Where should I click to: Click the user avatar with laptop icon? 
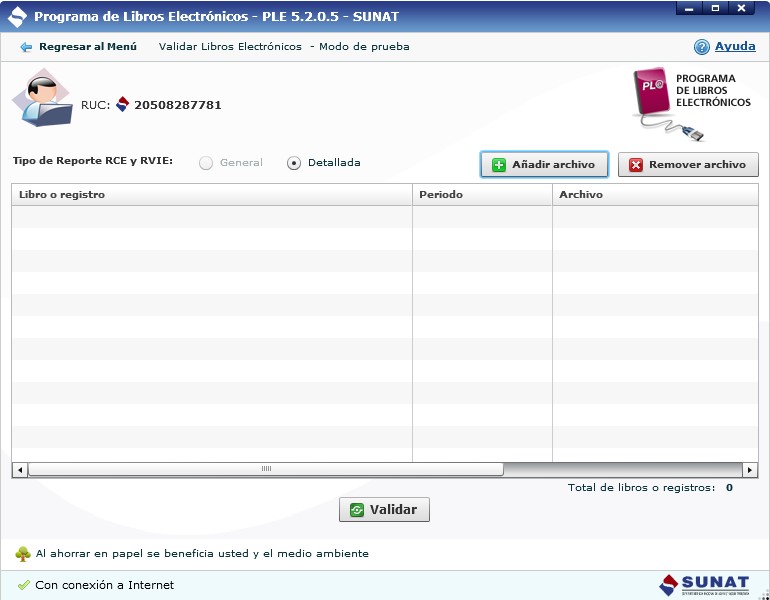42,102
